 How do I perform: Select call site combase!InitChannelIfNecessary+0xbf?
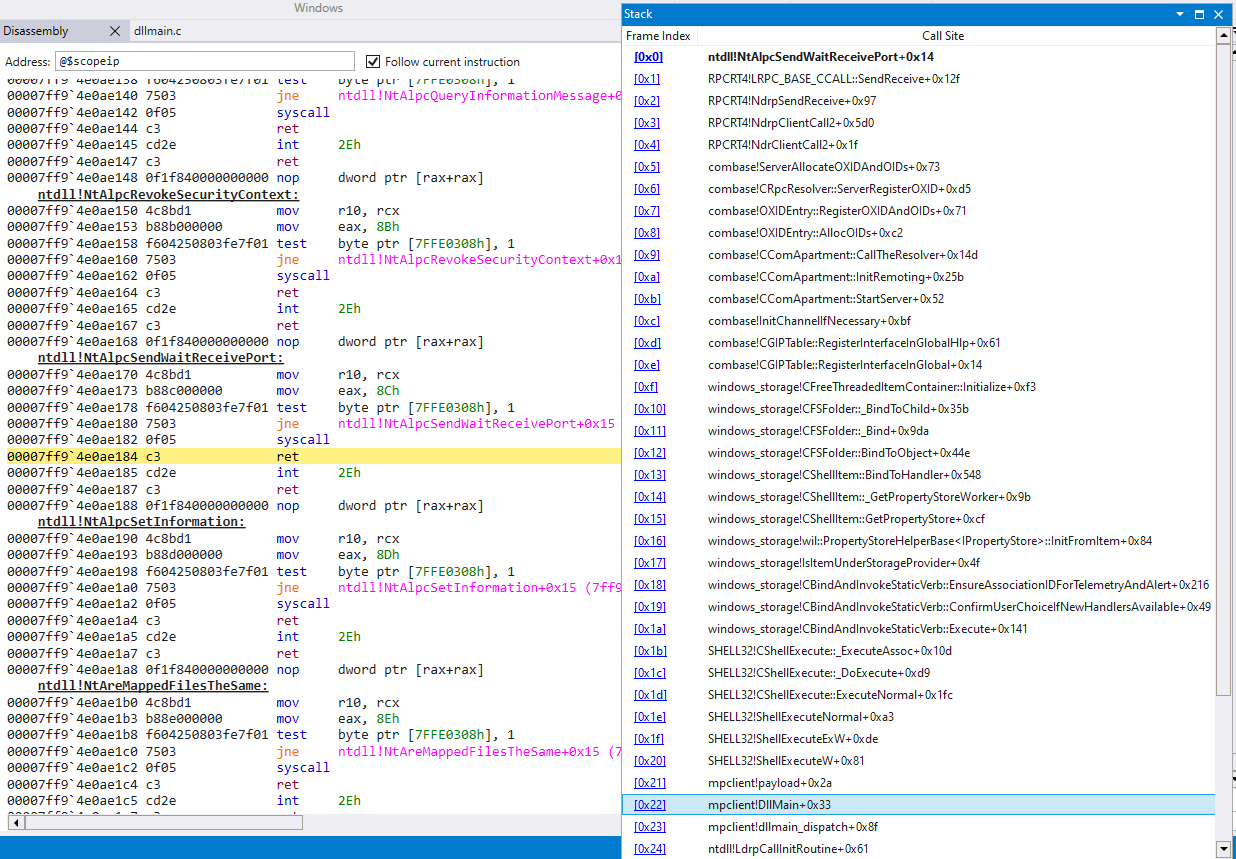coord(810,321)
